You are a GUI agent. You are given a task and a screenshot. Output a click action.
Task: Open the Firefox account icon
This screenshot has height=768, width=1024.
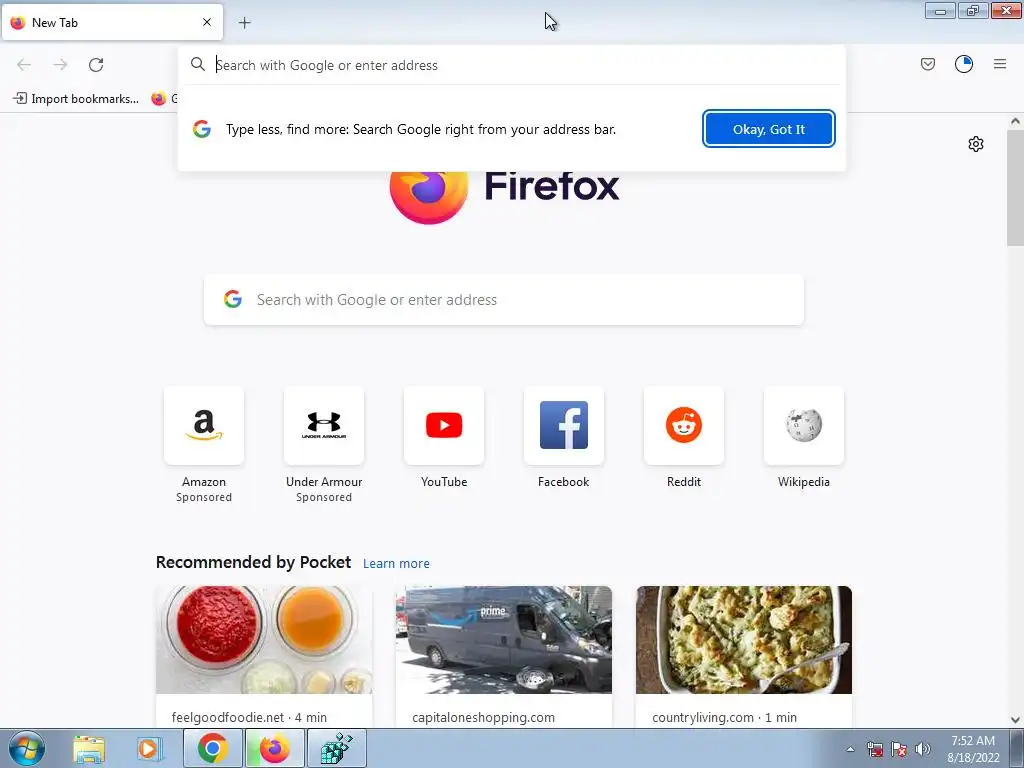pyautogui.click(x=964, y=64)
